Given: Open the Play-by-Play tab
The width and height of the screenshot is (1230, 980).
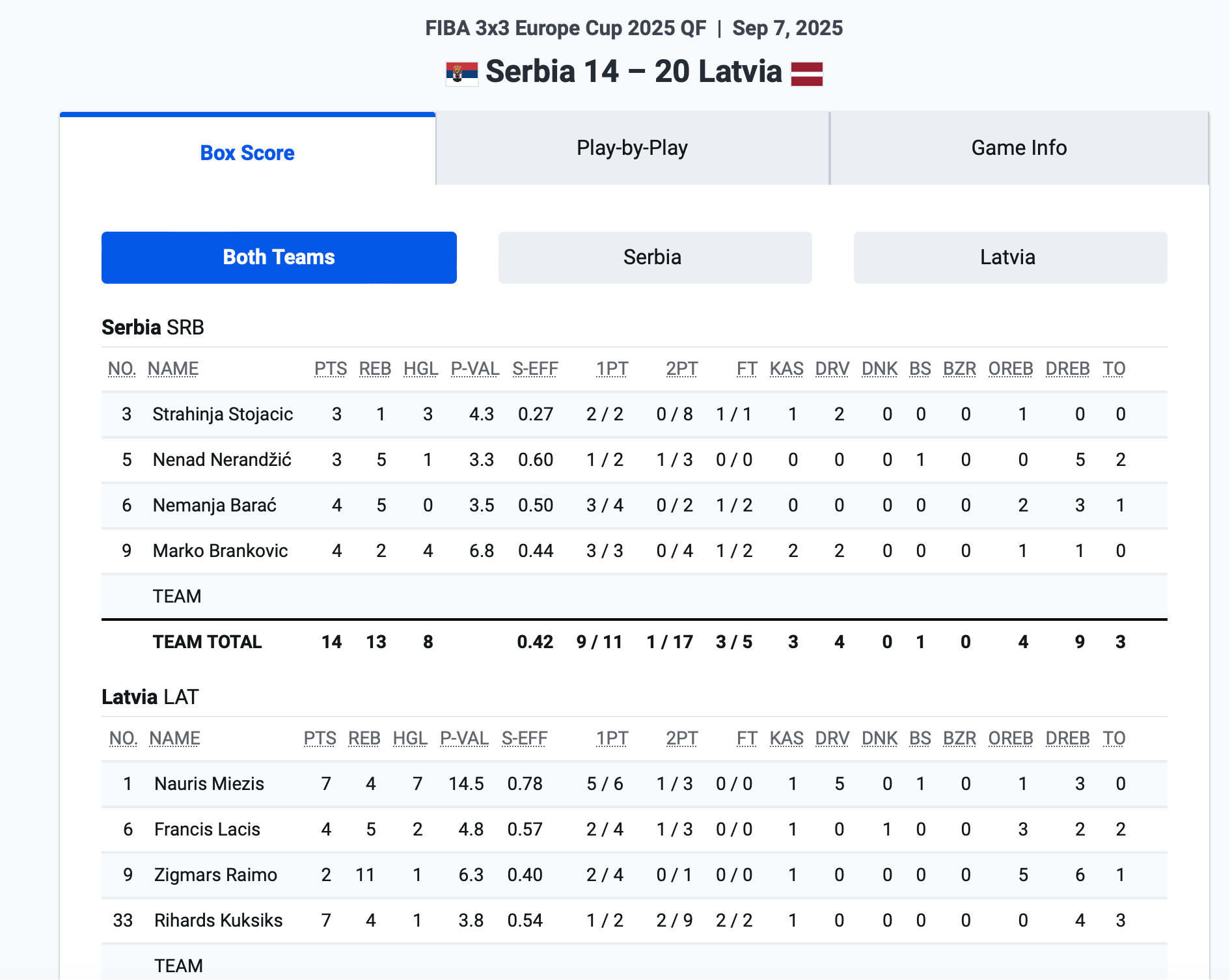Looking at the screenshot, I should 632,148.
